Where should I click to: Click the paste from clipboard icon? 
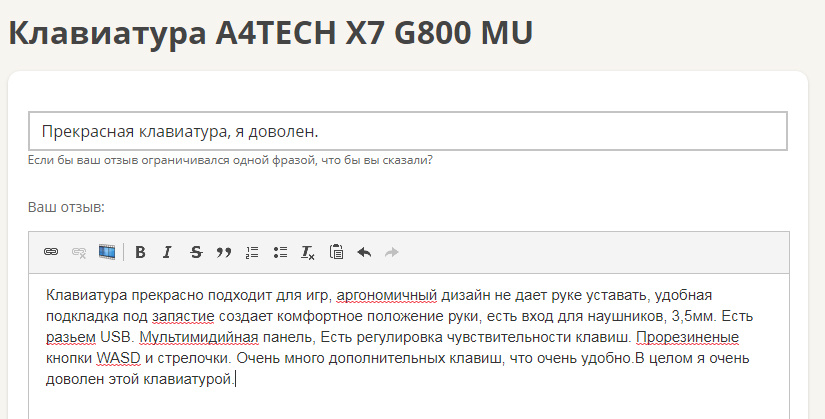click(336, 252)
